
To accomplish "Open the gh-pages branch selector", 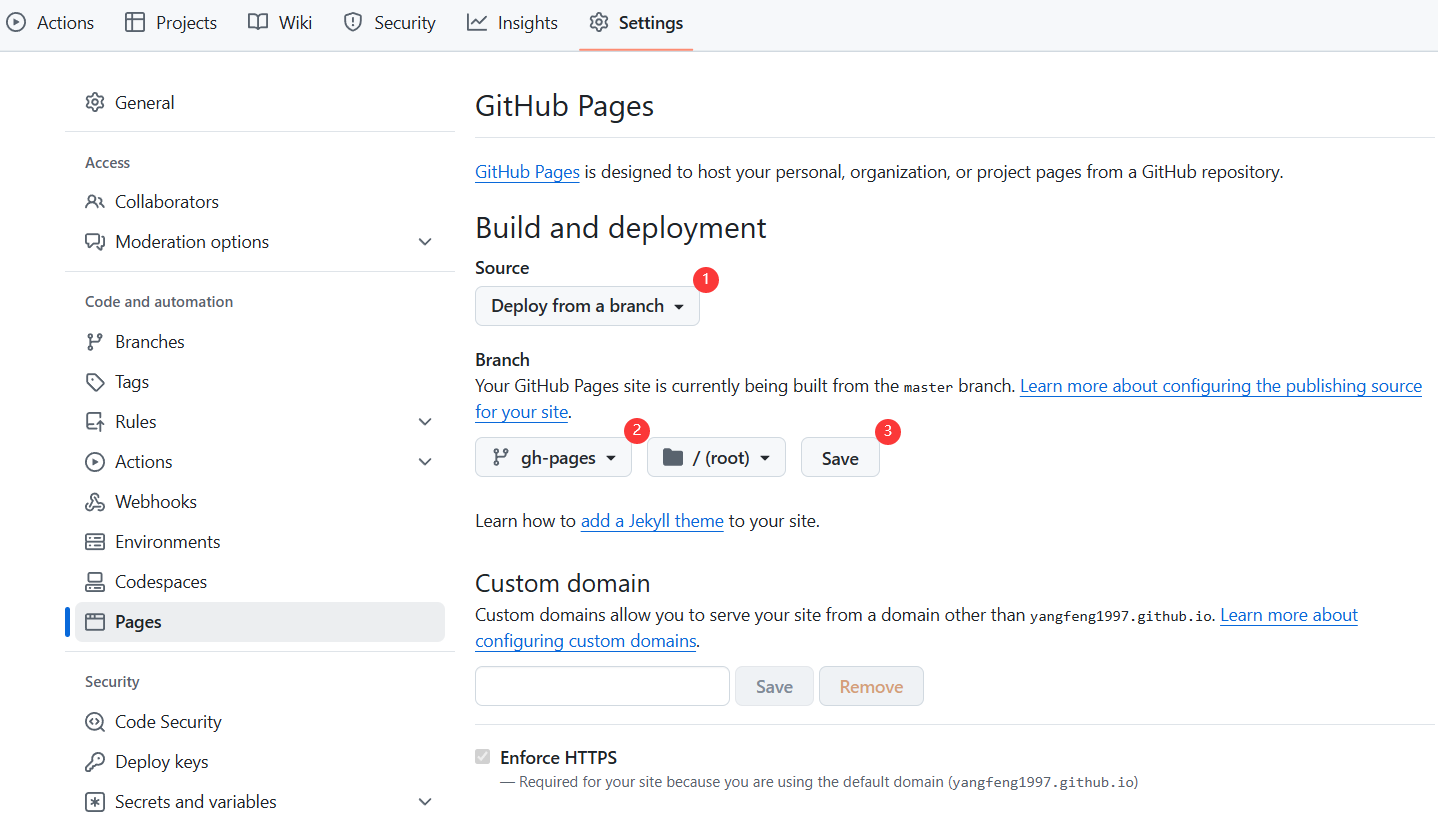I will (553, 458).
